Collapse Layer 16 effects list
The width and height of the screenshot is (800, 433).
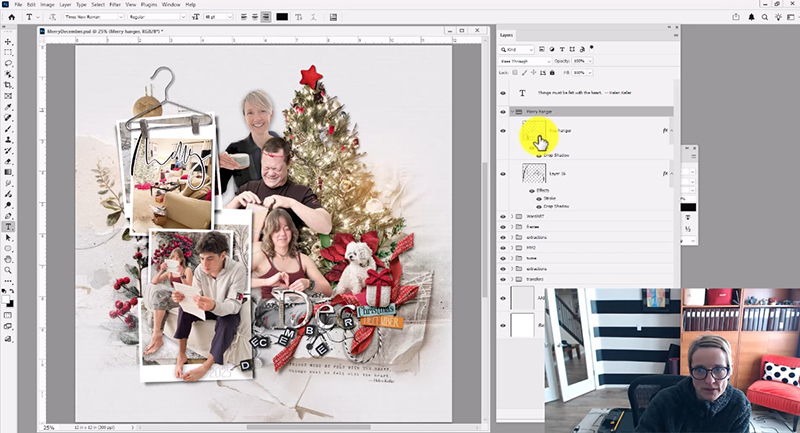click(671, 173)
